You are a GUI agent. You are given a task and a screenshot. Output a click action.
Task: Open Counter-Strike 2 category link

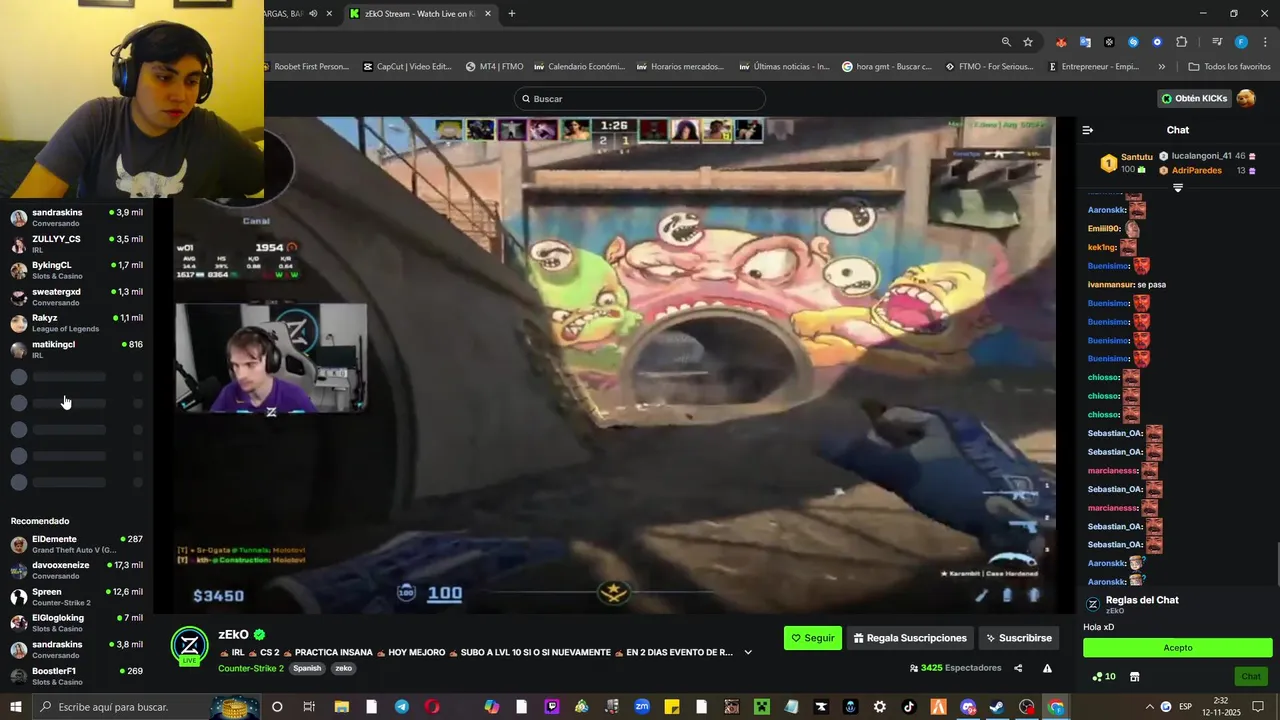point(252,669)
